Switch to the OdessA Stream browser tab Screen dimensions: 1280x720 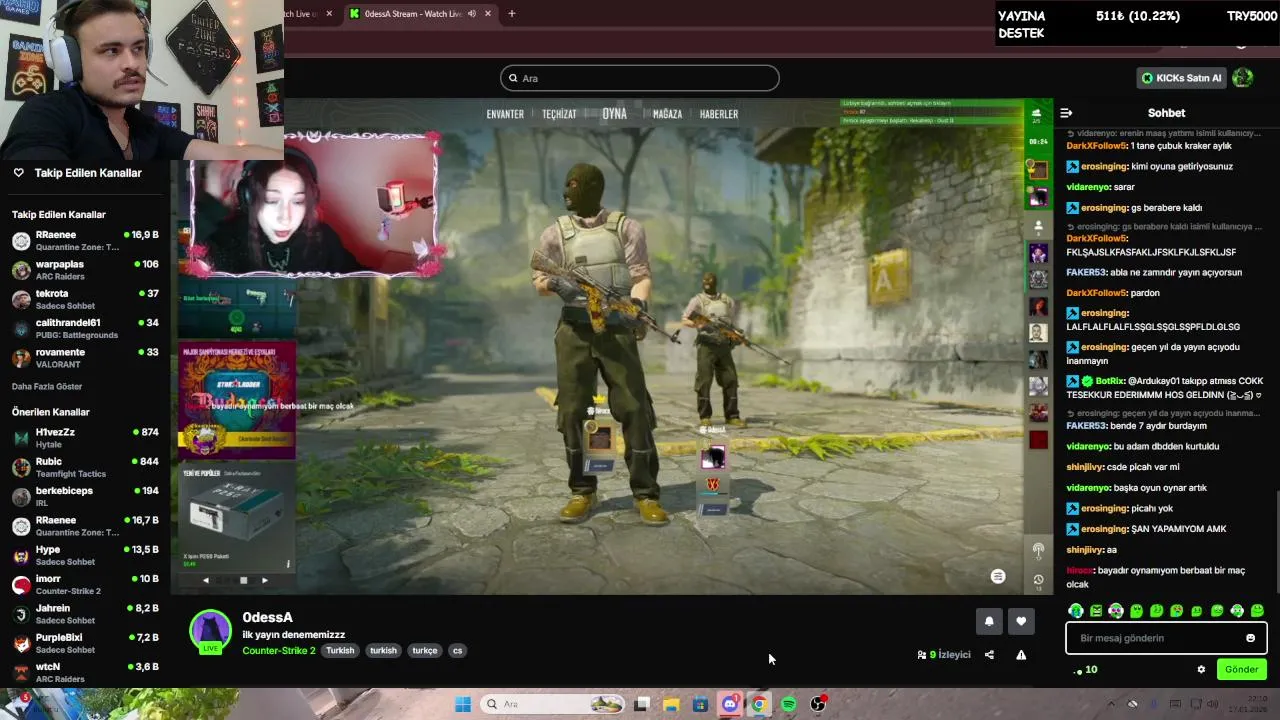click(412, 14)
